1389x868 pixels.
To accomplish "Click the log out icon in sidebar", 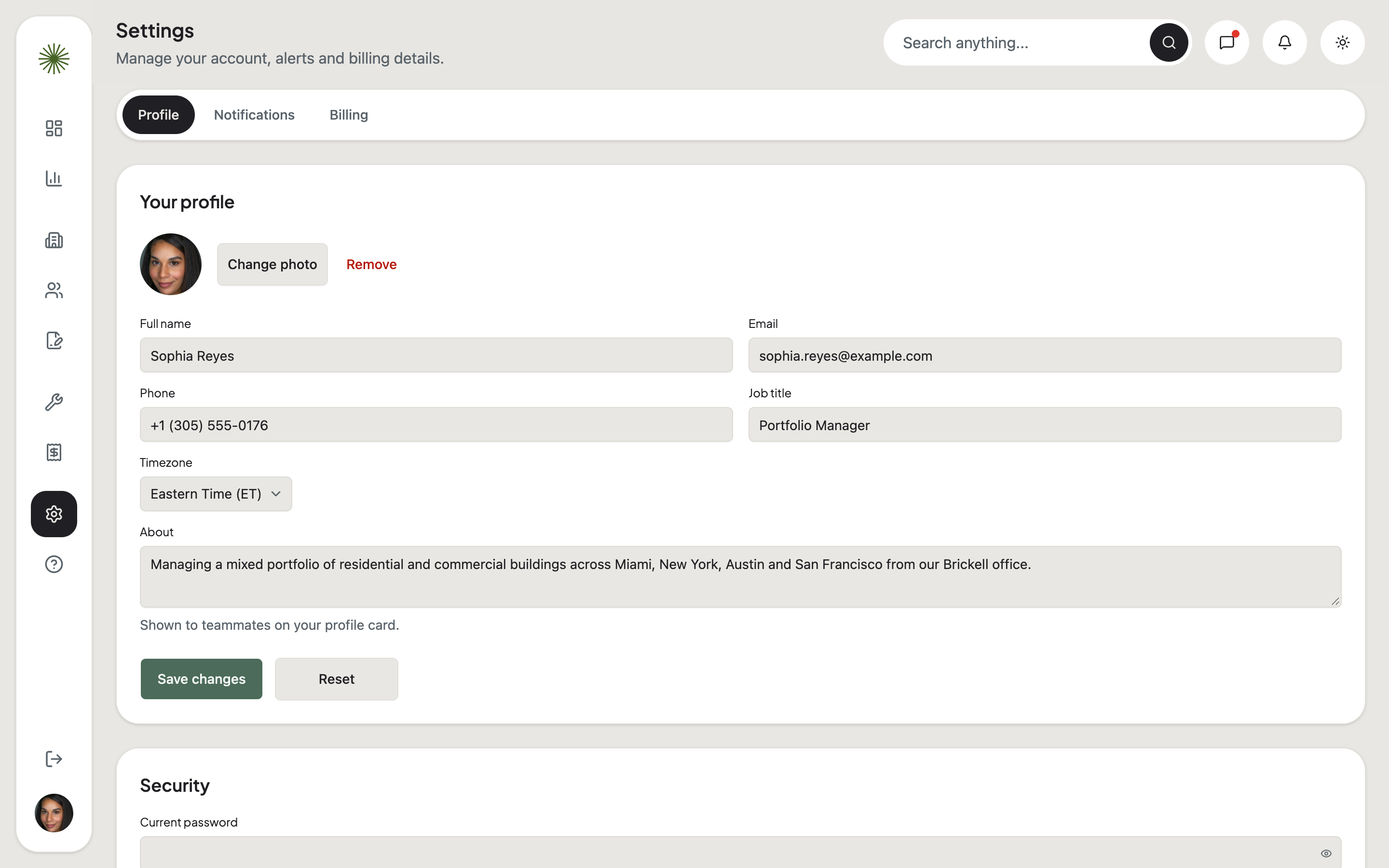I will (54, 759).
